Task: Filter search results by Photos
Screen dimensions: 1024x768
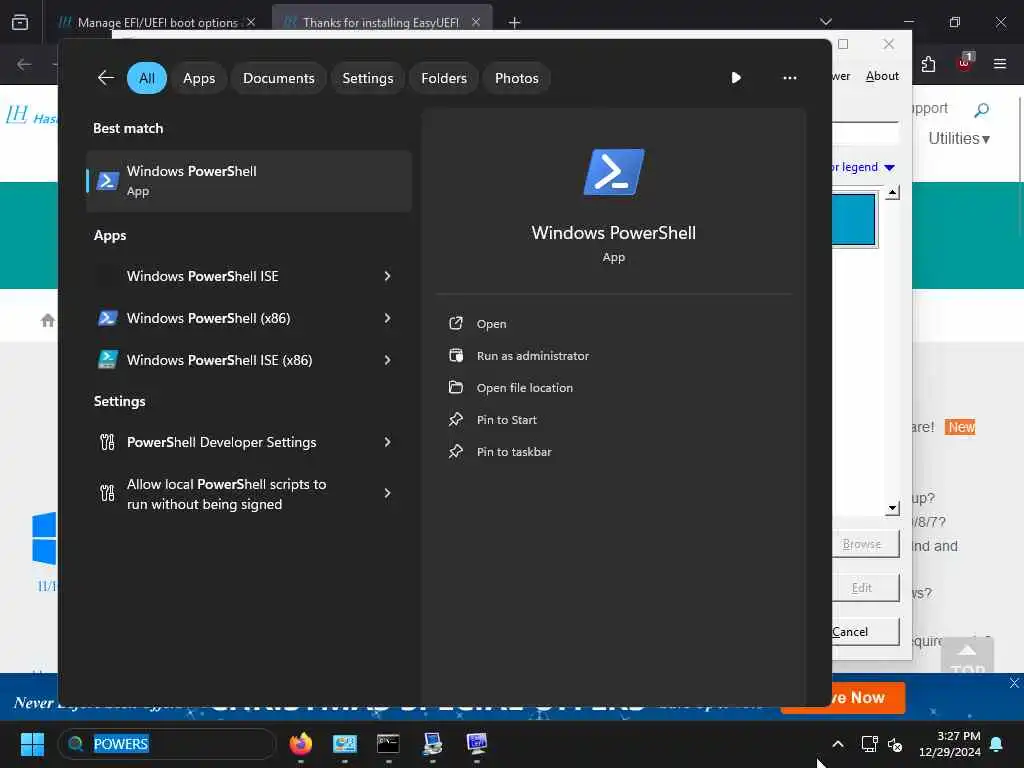Action: click(x=517, y=78)
